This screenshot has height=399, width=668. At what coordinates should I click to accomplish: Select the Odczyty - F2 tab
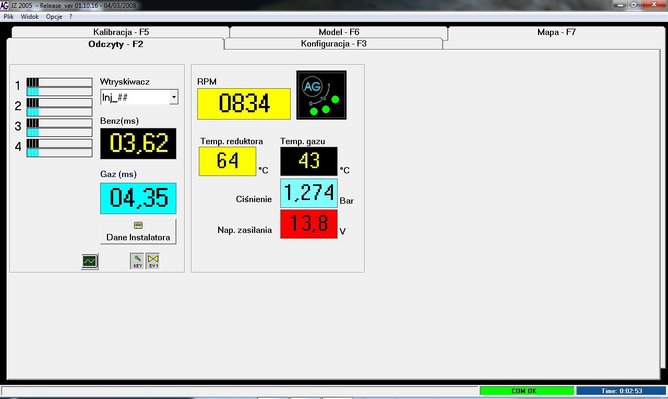click(115, 44)
